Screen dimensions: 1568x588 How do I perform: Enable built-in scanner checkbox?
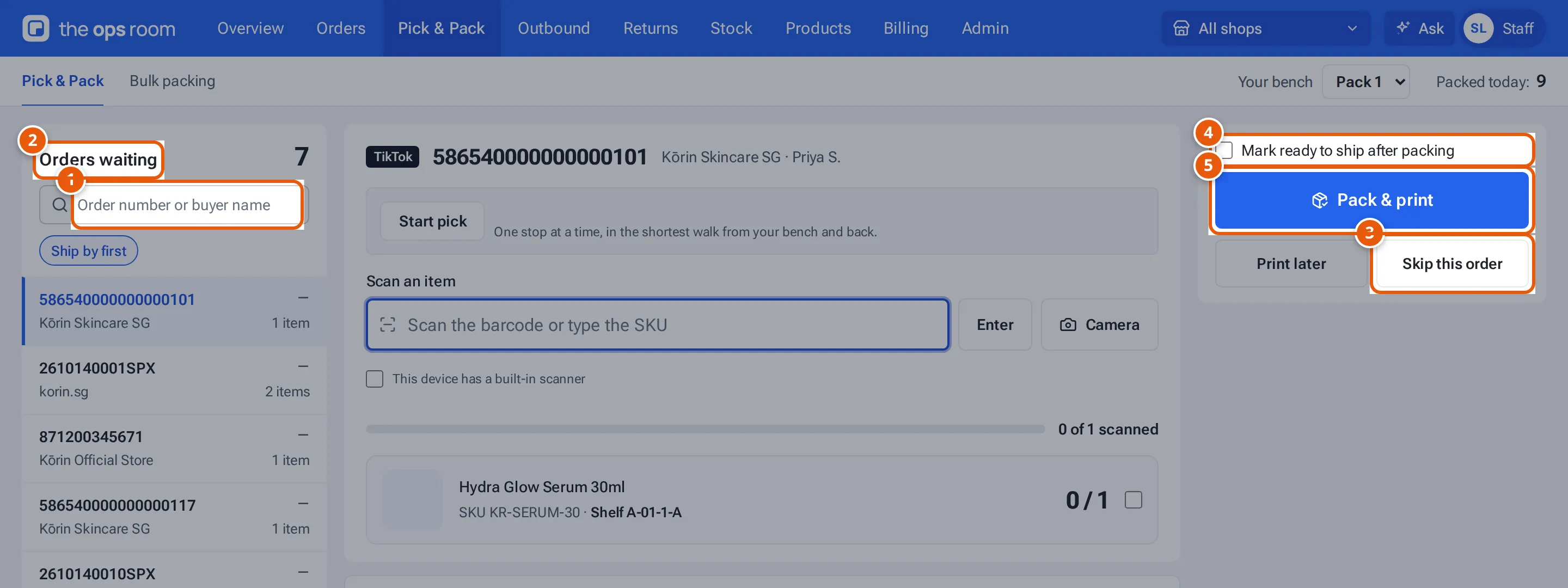375,378
